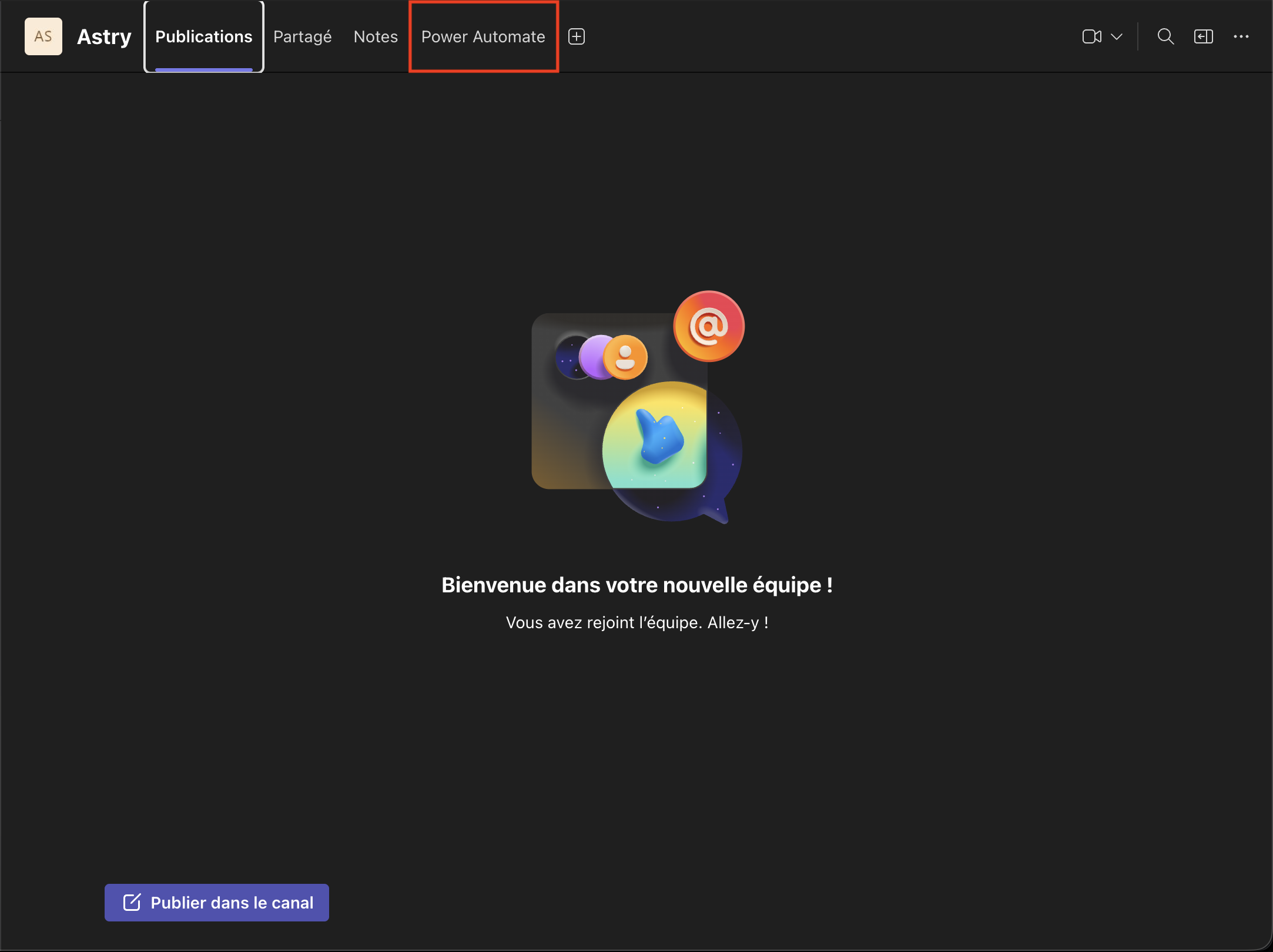1273x952 pixels.
Task: Open more channel options with the ellipsis
Action: pyautogui.click(x=1242, y=36)
